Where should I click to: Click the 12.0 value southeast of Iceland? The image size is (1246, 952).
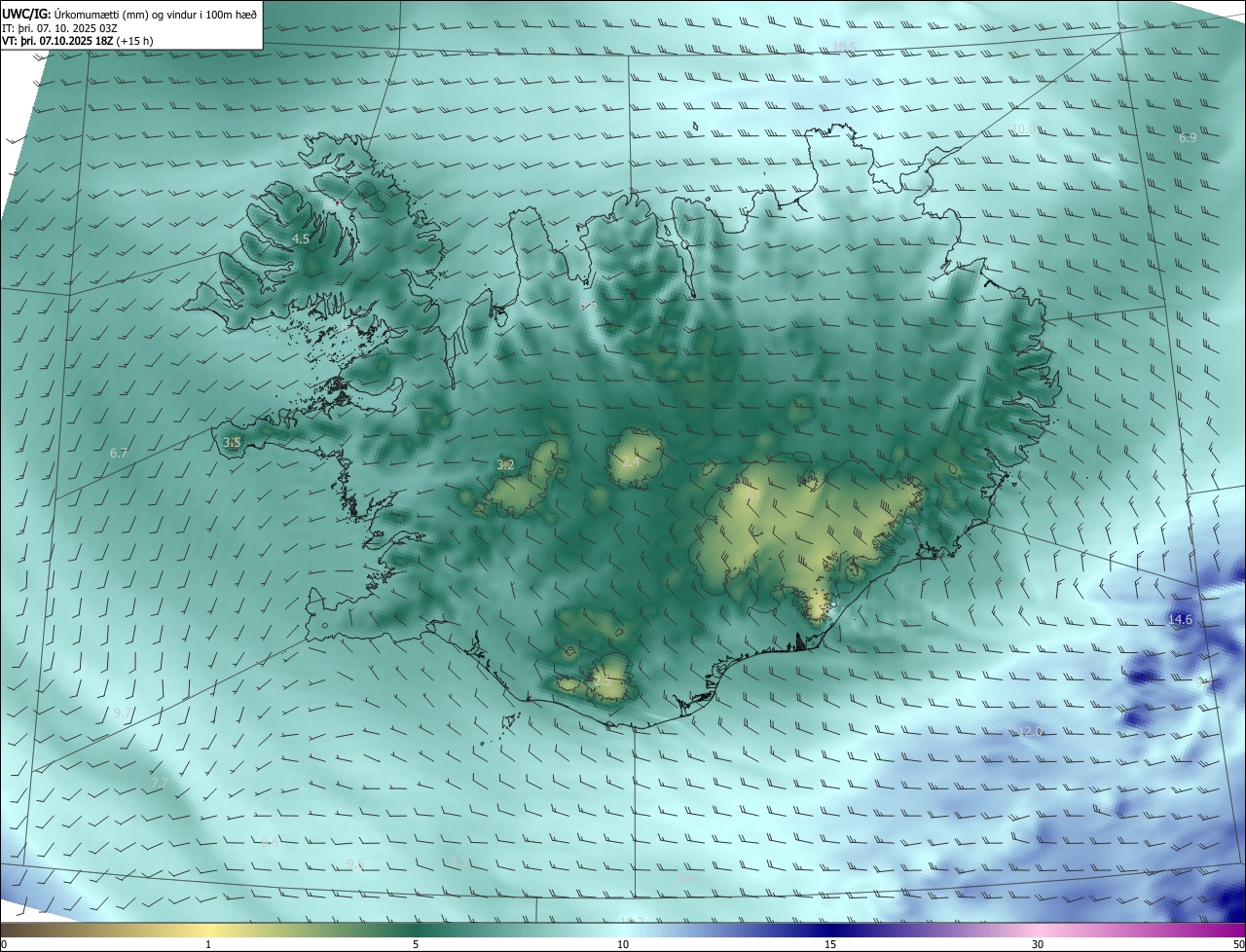pyautogui.click(x=1030, y=730)
